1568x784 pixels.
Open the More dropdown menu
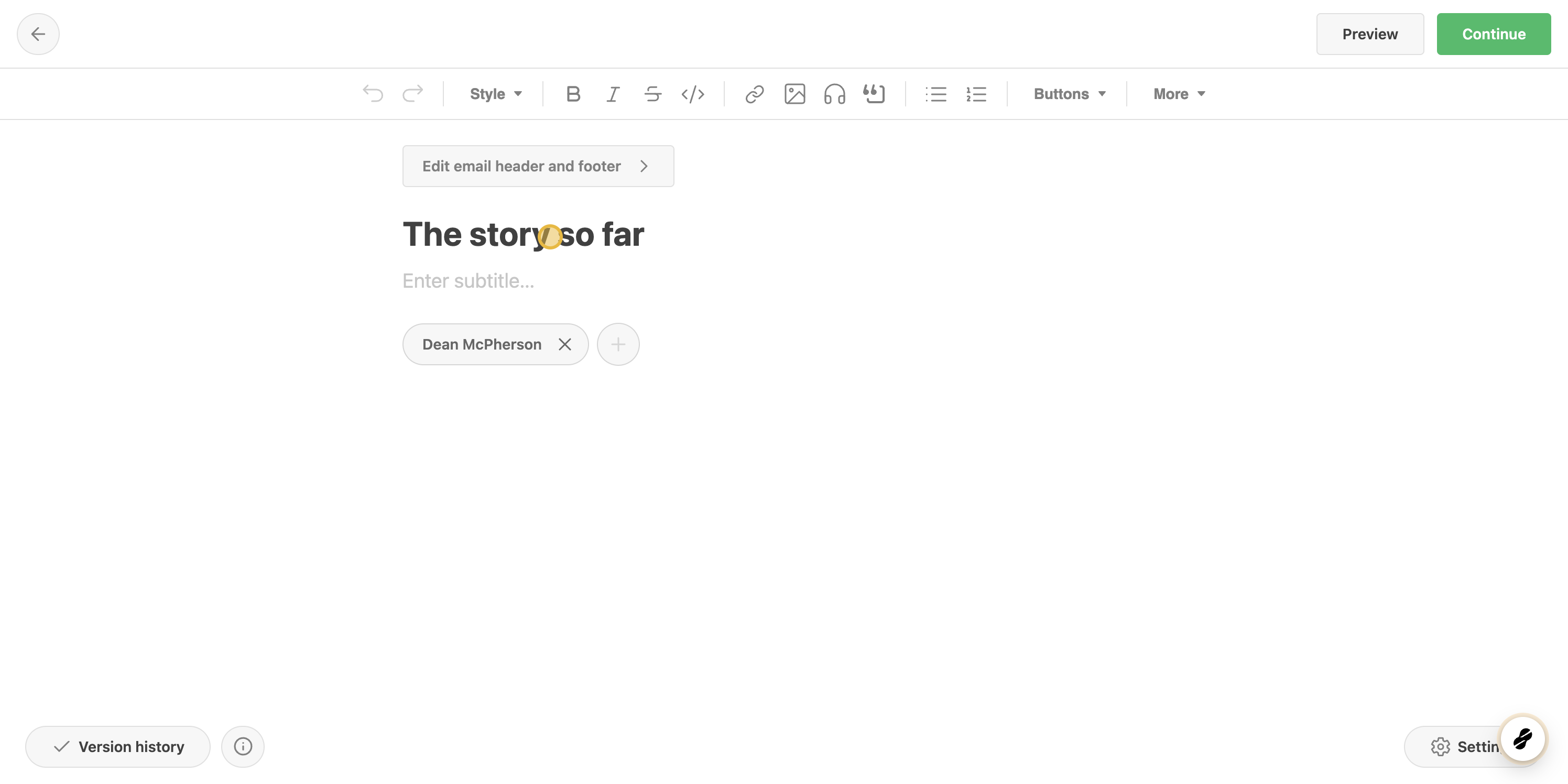point(1179,94)
